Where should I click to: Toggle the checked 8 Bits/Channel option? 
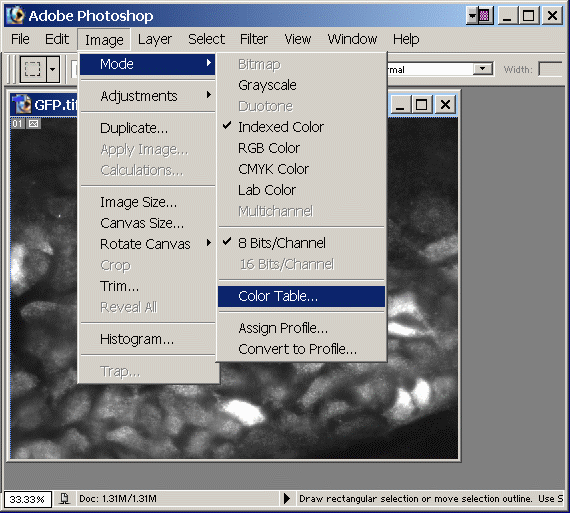click(301, 243)
